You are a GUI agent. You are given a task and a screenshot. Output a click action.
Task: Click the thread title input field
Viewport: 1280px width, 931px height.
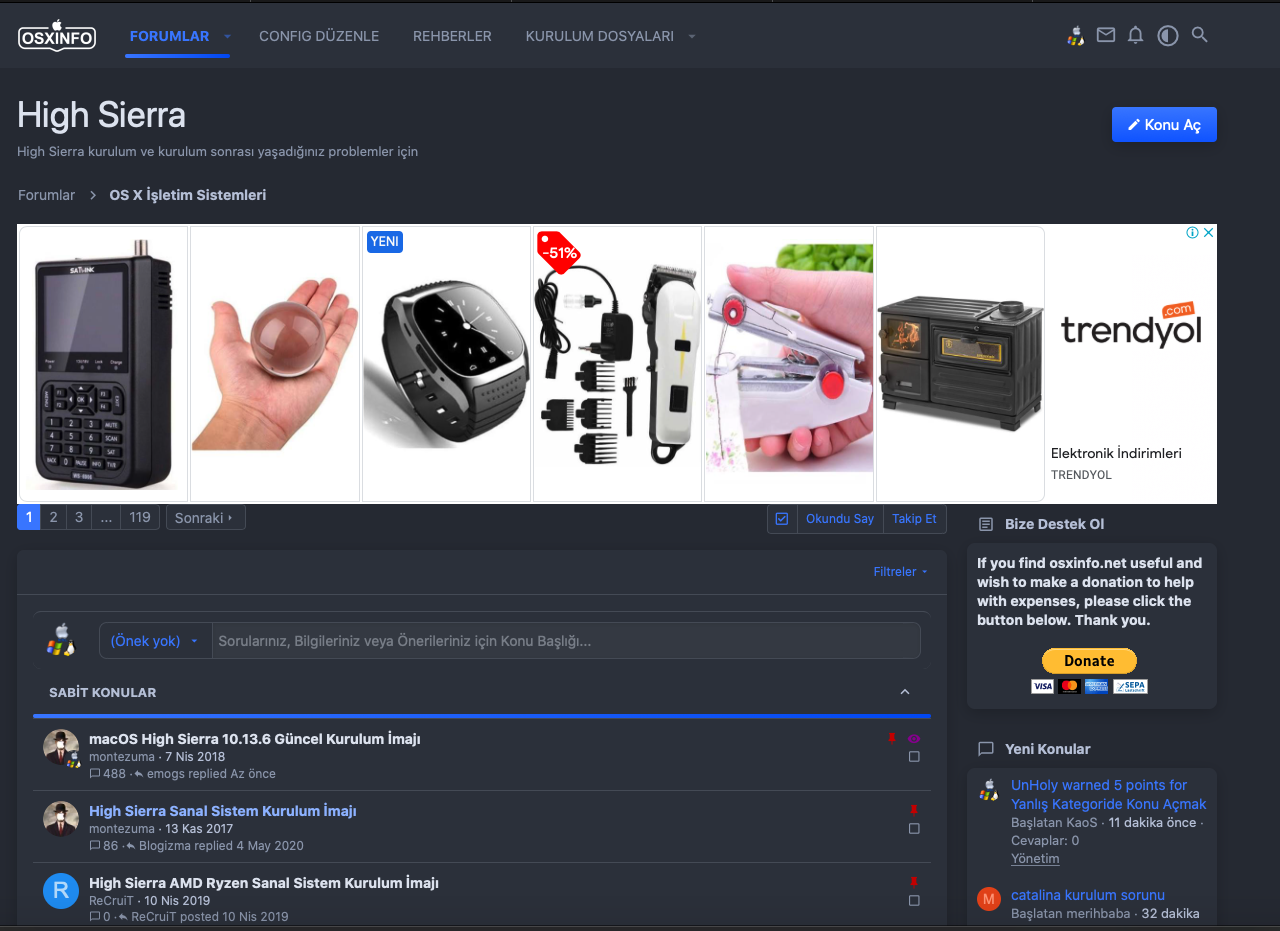point(565,641)
